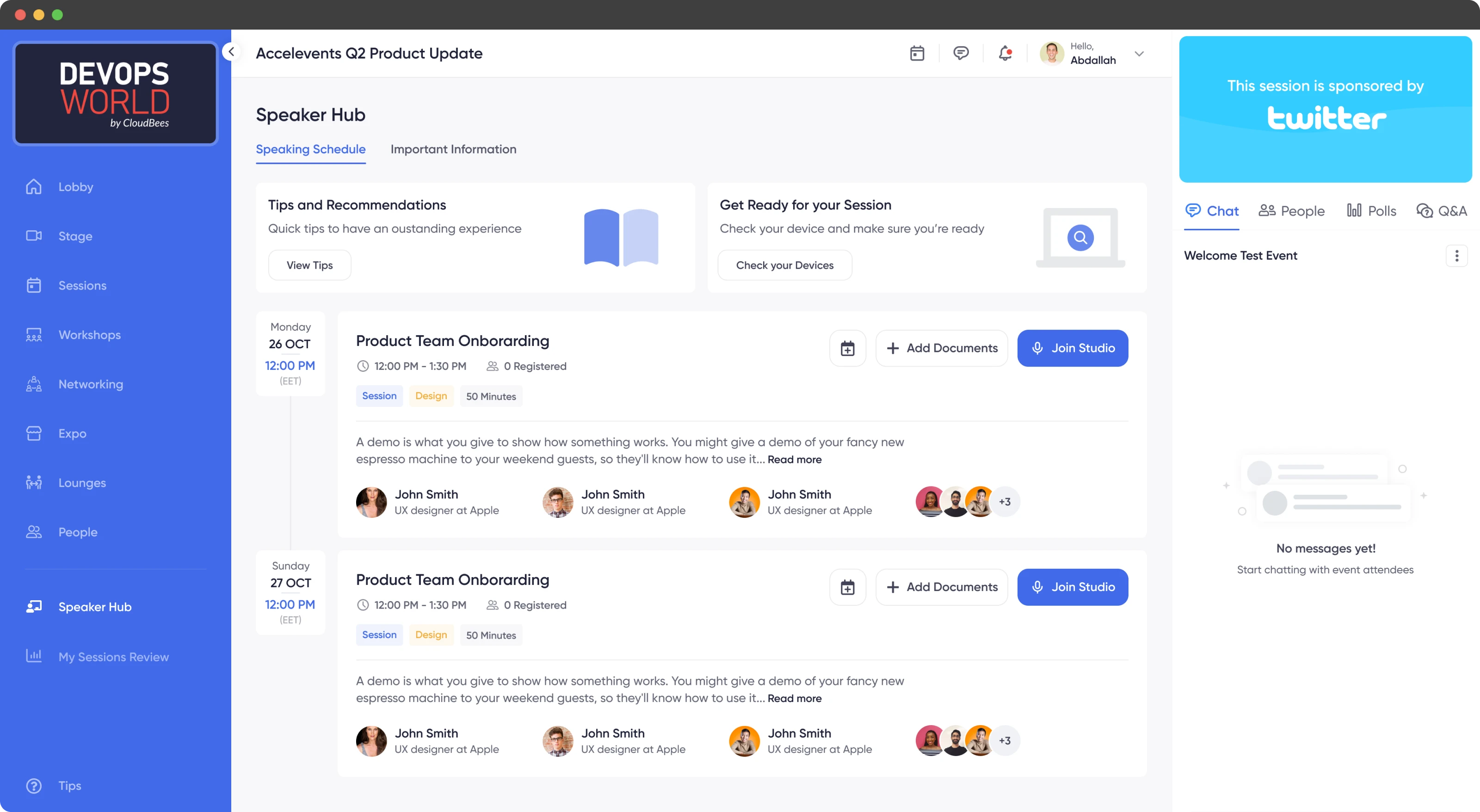
Task: Open the Lobby from the sidebar
Action: (75, 186)
